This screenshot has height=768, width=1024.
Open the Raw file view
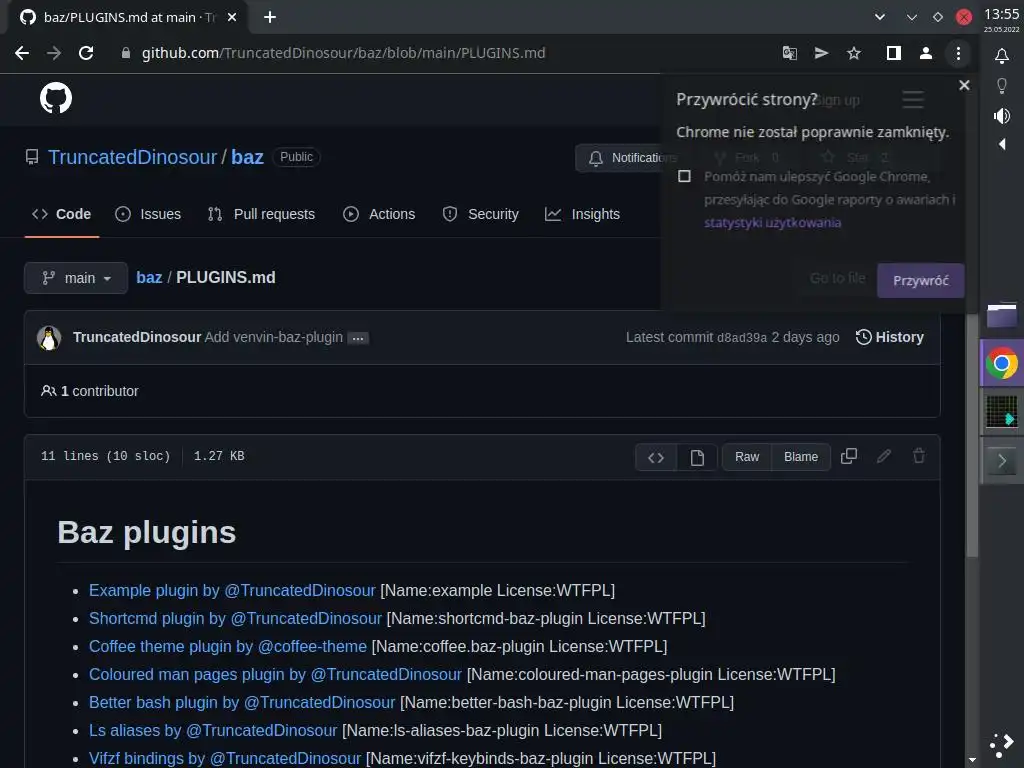point(746,457)
